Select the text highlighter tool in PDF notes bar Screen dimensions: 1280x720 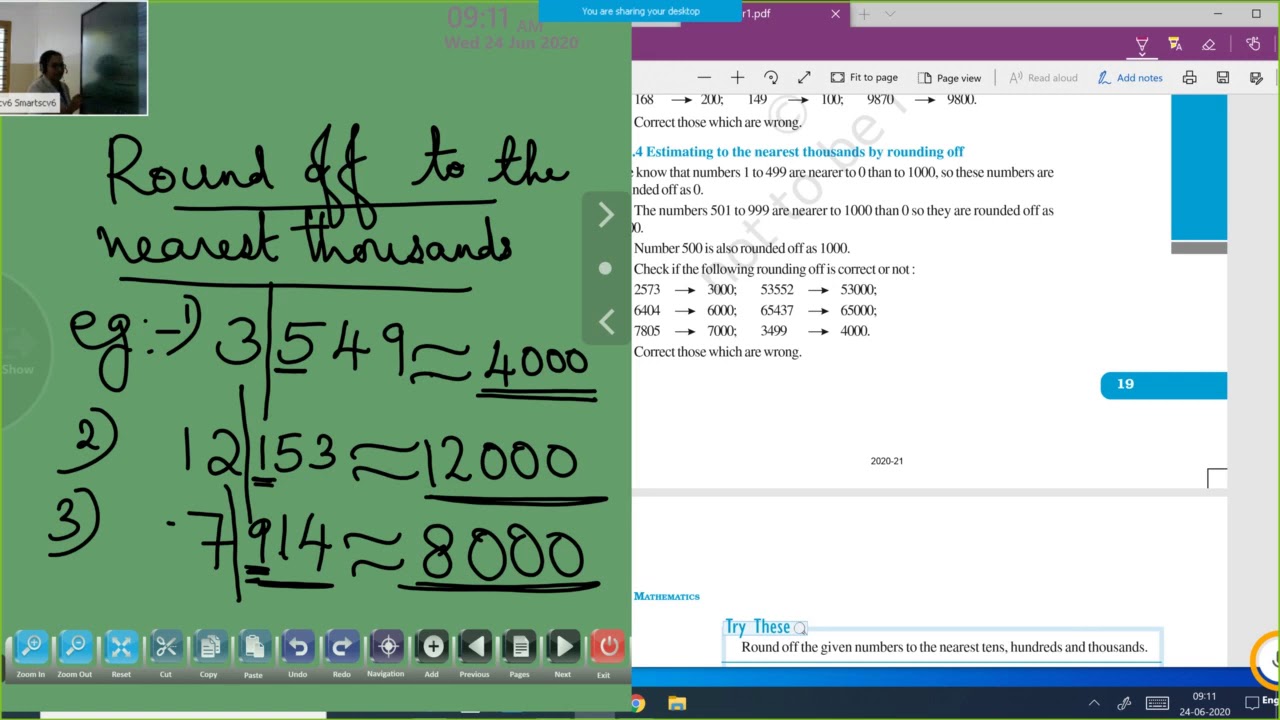[1175, 44]
